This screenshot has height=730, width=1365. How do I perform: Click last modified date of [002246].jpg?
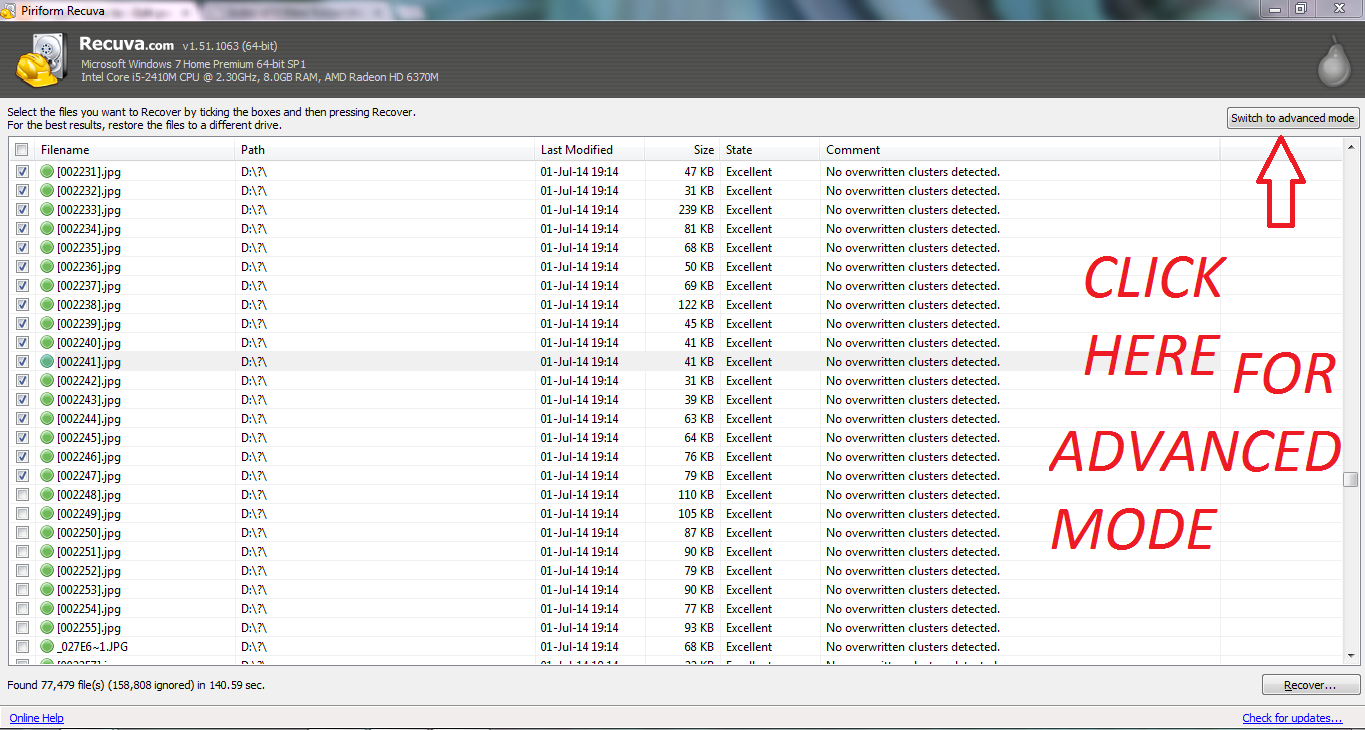579,457
